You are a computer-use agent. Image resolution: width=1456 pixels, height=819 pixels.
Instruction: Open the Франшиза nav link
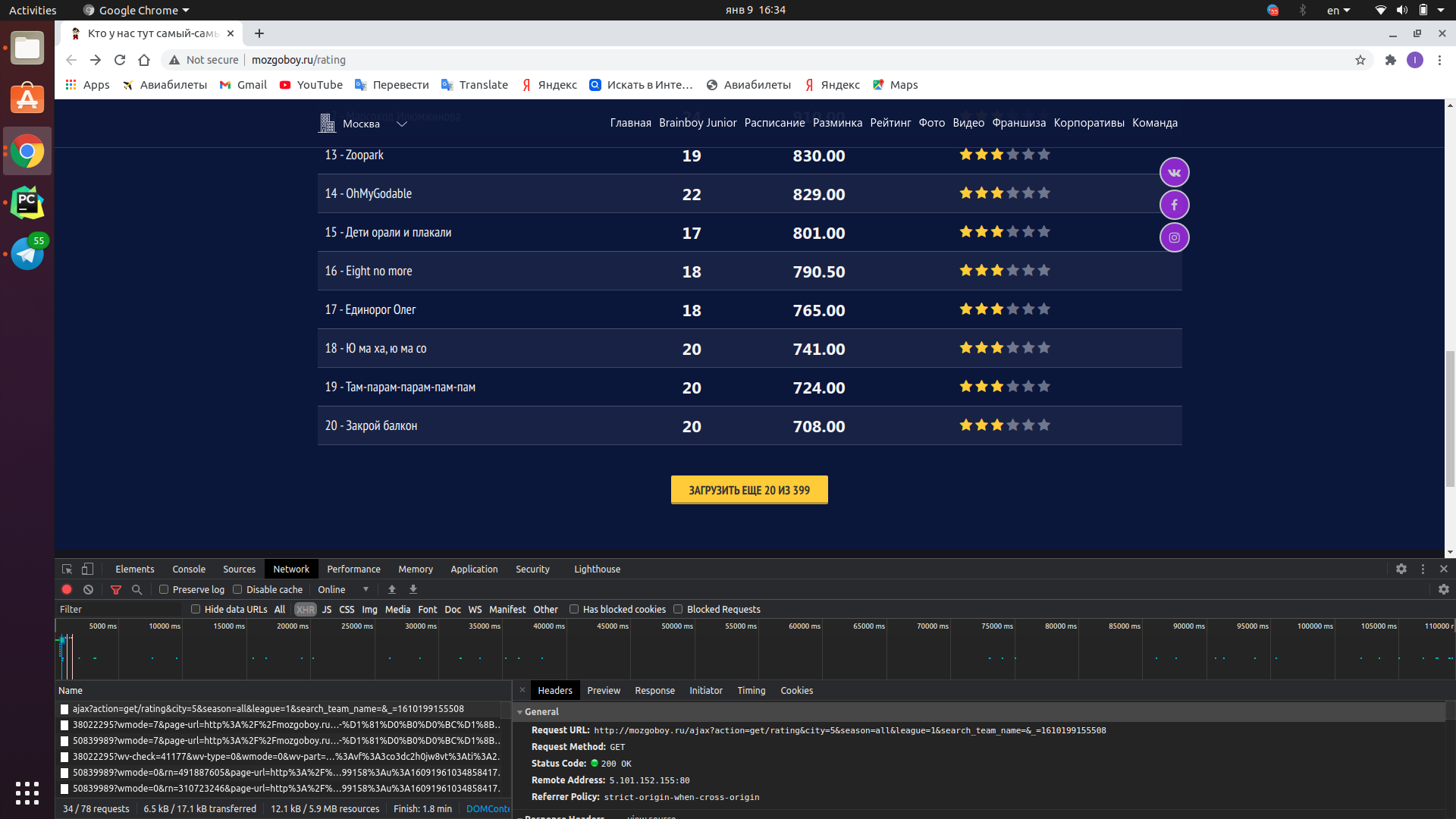click(x=1018, y=123)
